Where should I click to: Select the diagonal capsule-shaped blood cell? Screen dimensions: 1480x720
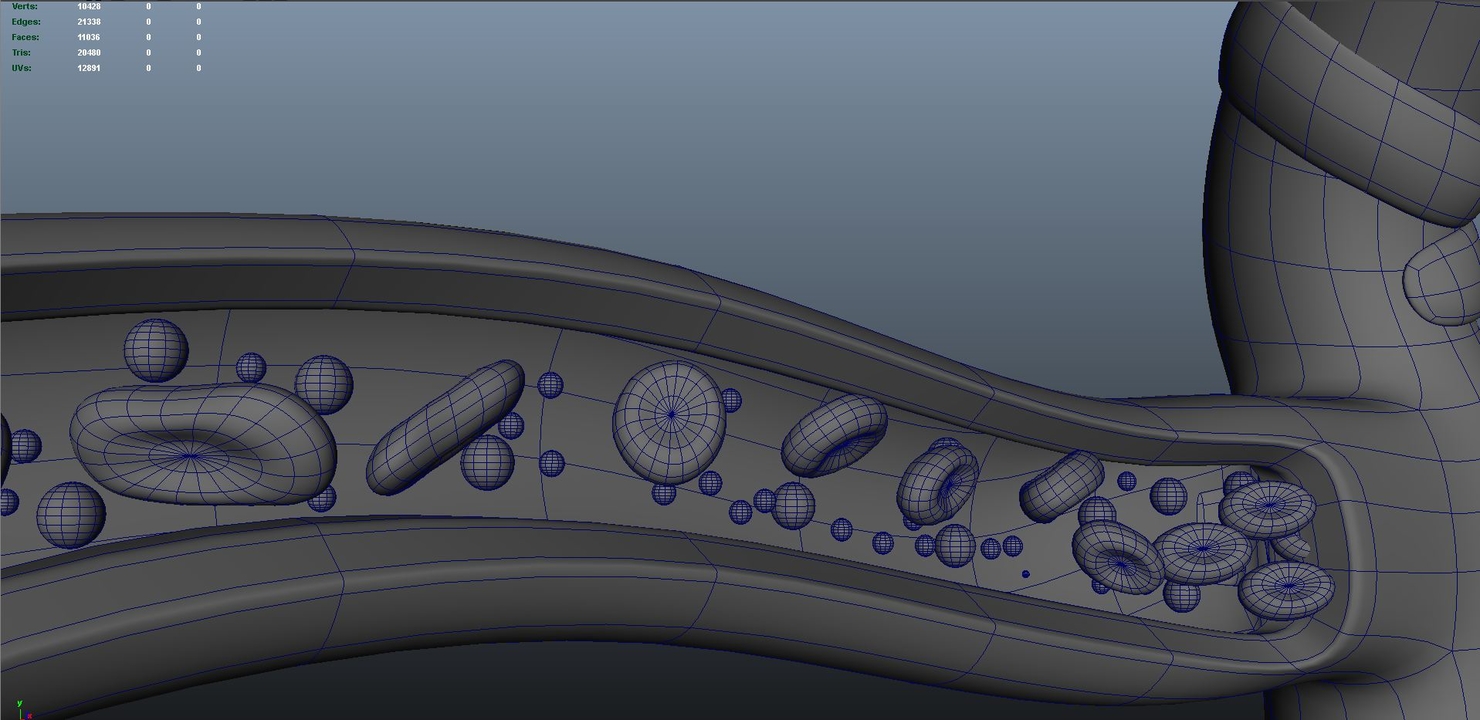point(445,425)
